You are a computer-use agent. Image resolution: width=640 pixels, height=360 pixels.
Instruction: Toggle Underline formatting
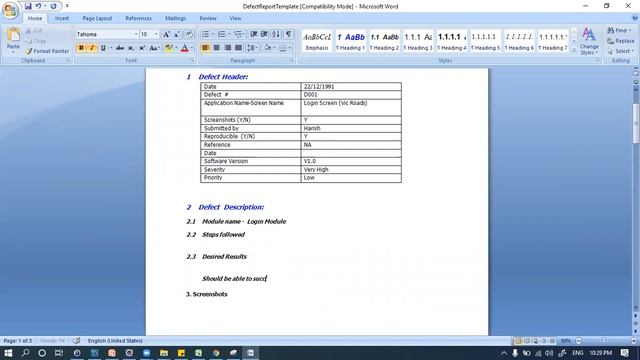(x=103, y=48)
